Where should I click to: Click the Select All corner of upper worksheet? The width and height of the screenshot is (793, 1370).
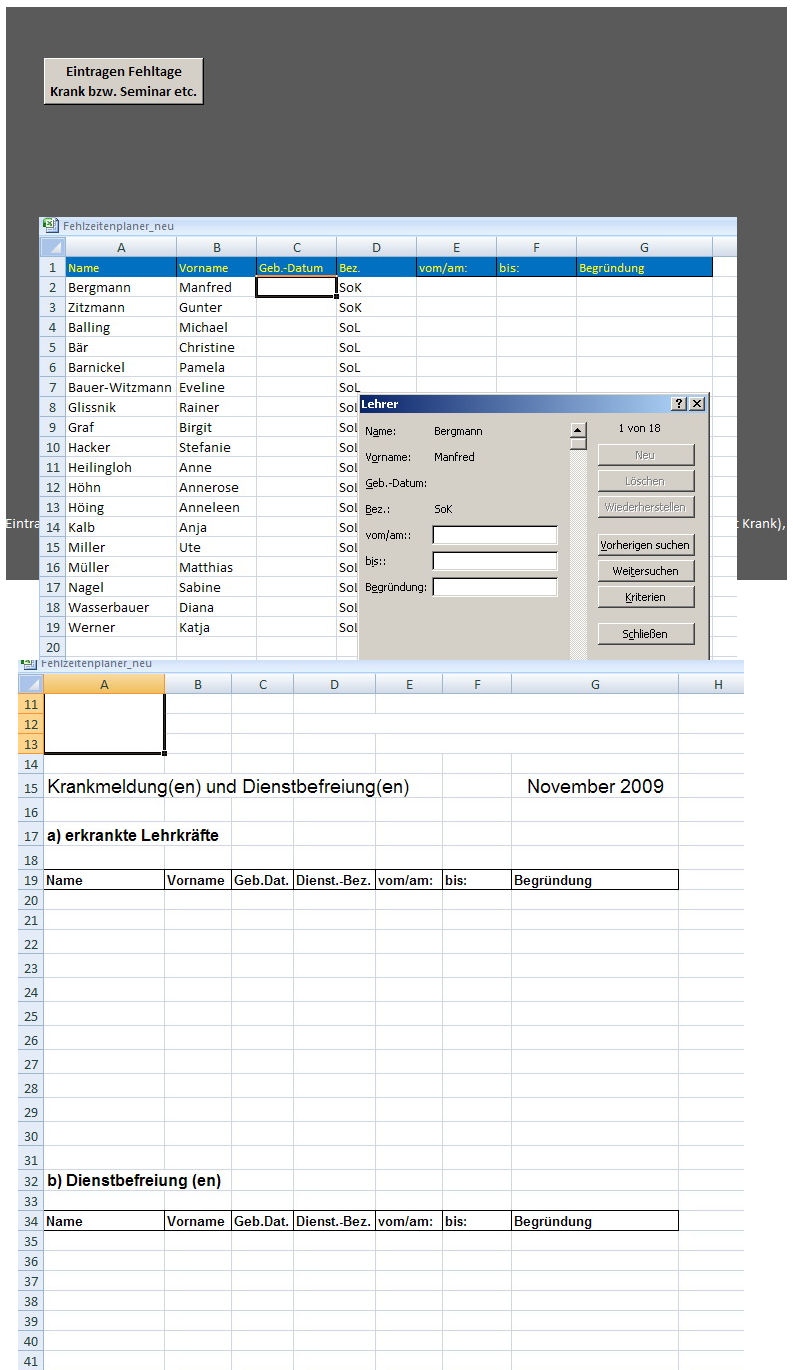point(53,247)
